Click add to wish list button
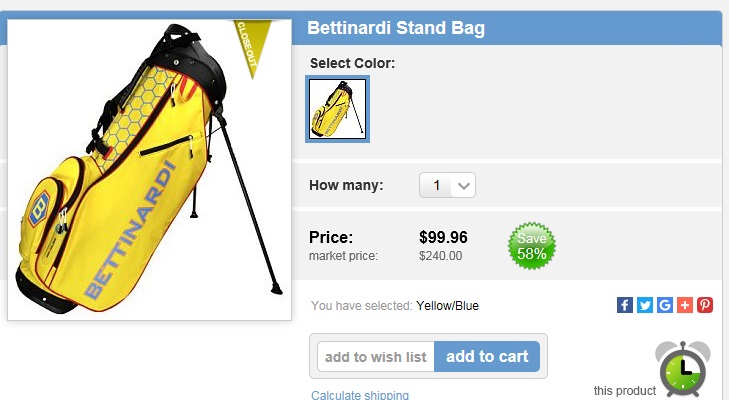 tap(376, 357)
